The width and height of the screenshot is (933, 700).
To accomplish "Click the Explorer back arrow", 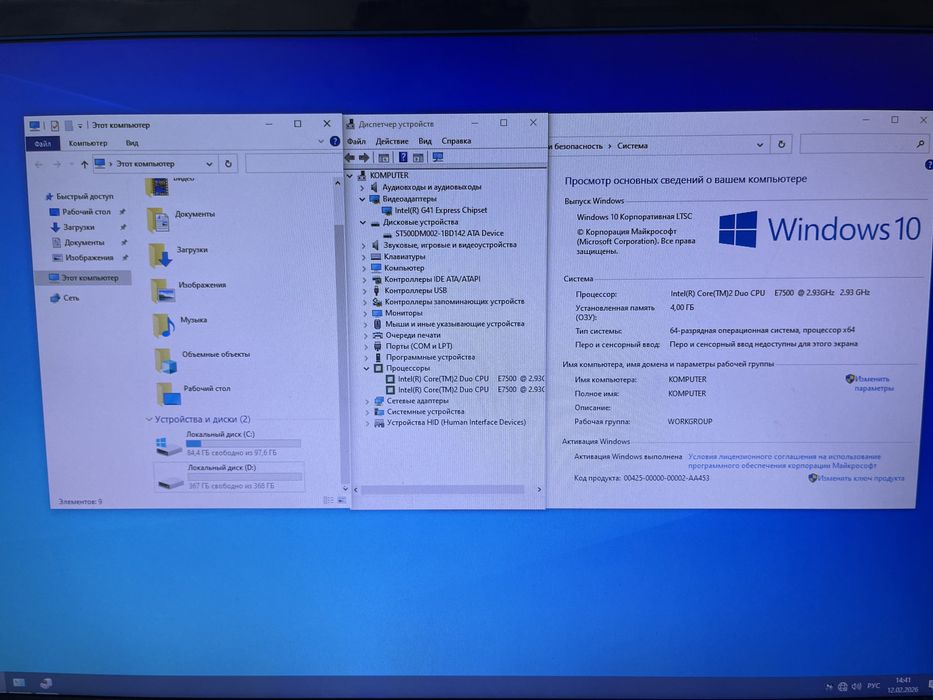I will coord(39,164).
